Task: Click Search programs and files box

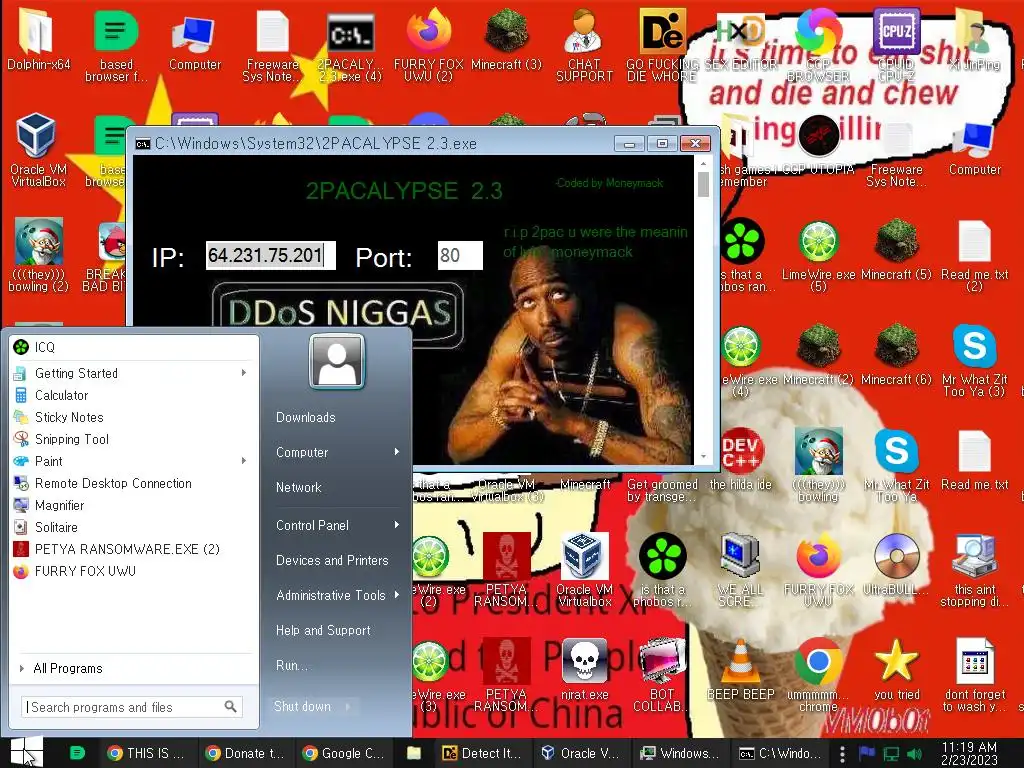Action: tap(132, 707)
